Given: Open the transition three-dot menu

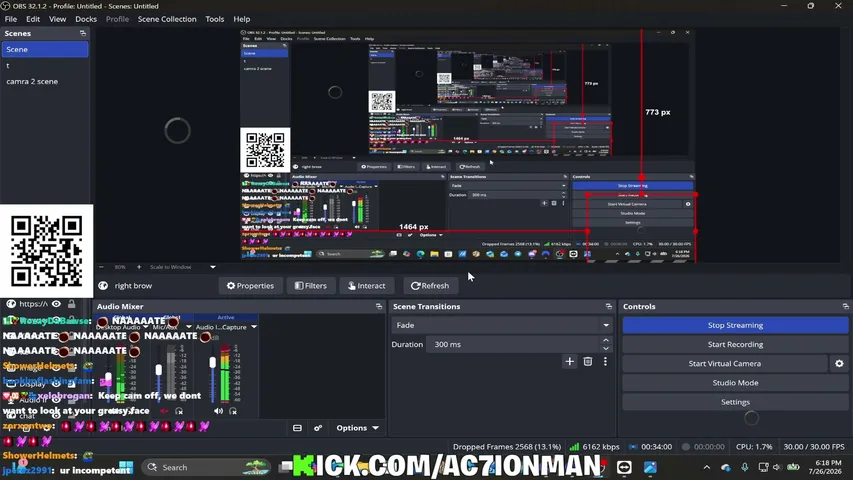Looking at the screenshot, I should tap(605, 361).
